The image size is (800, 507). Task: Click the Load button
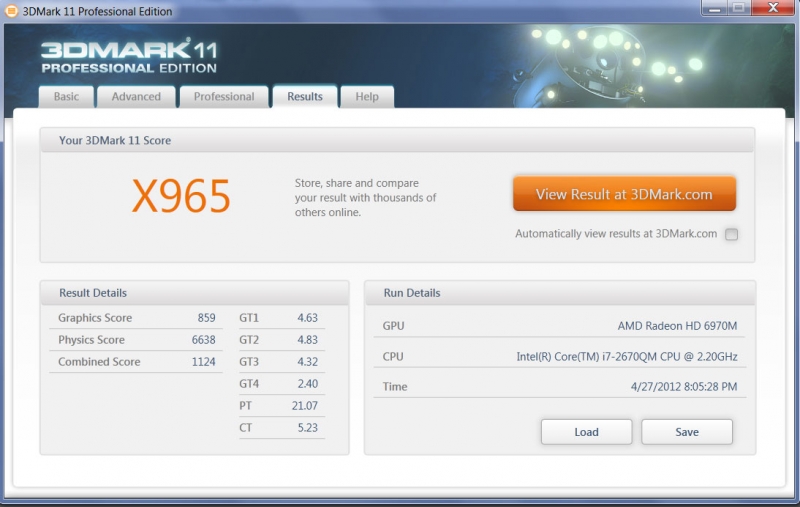pos(586,432)
